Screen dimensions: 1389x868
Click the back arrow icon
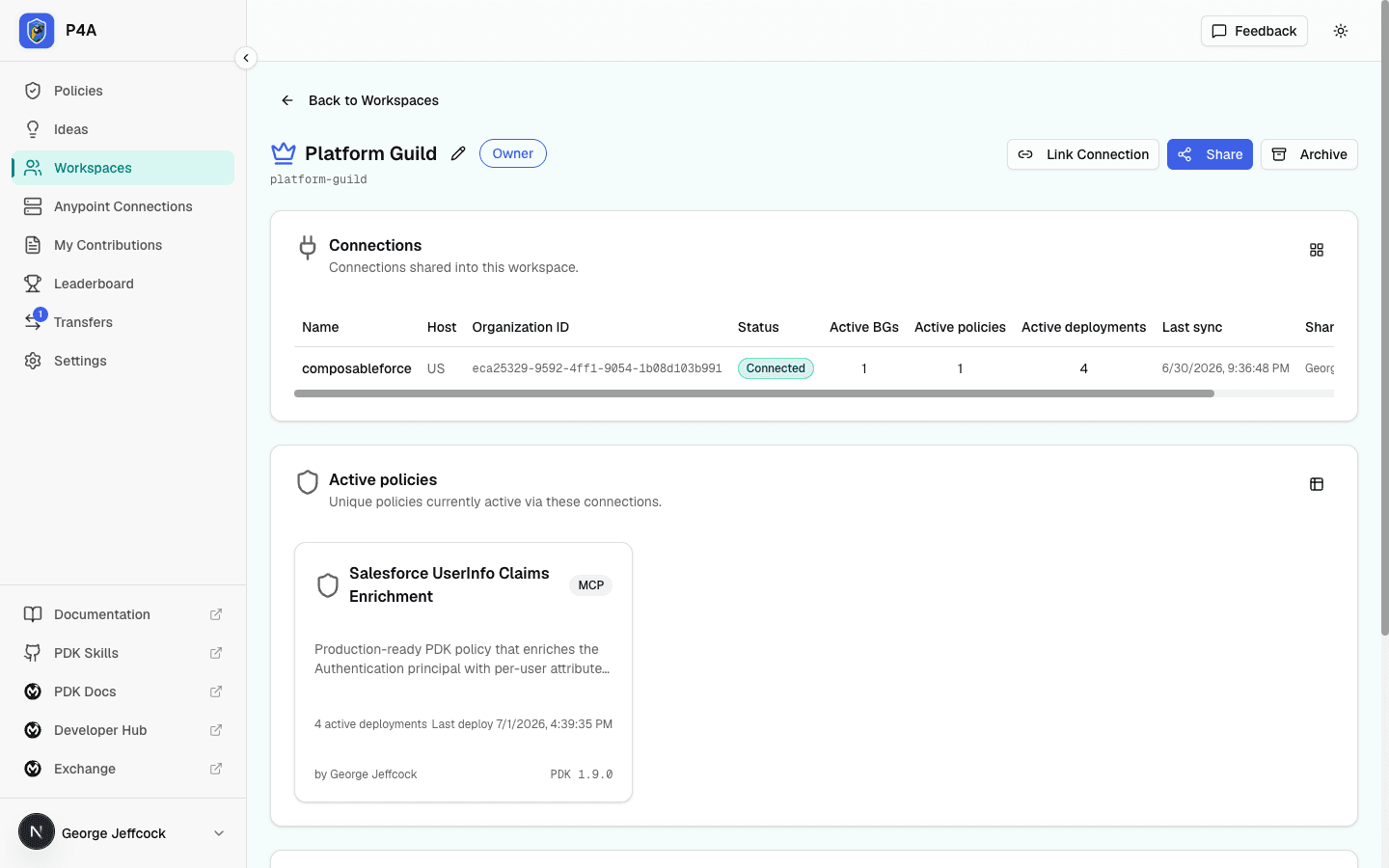287,100
